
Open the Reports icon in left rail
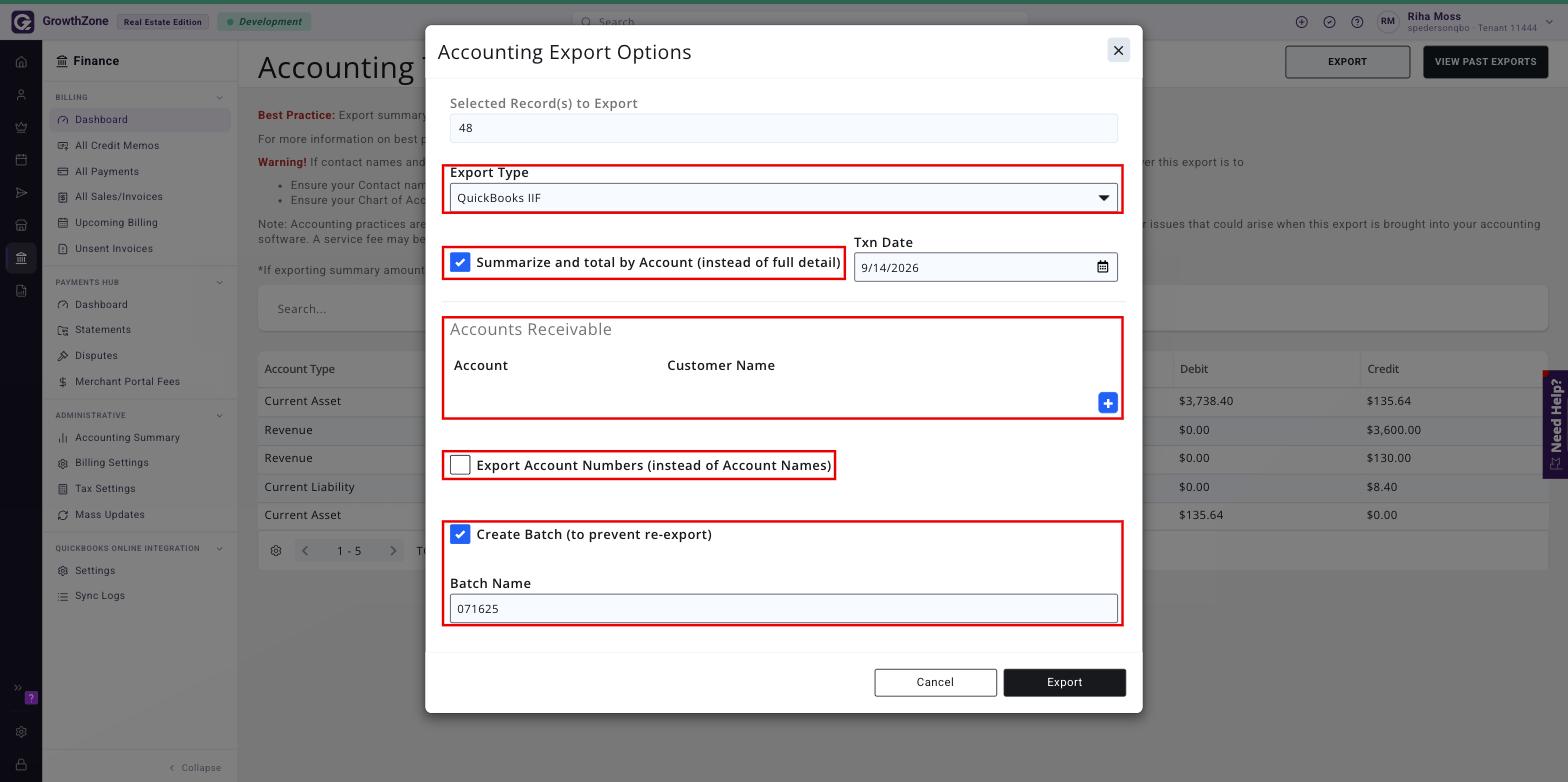click(x=21, y=291)
